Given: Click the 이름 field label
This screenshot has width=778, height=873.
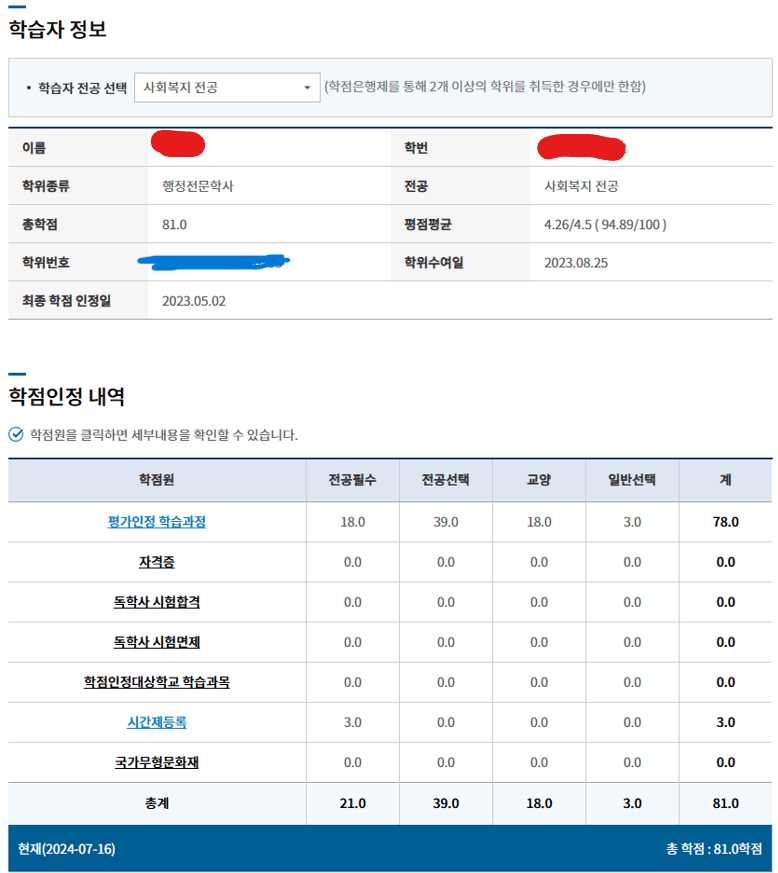Looking at the screenshot, I should pos(34,148).
